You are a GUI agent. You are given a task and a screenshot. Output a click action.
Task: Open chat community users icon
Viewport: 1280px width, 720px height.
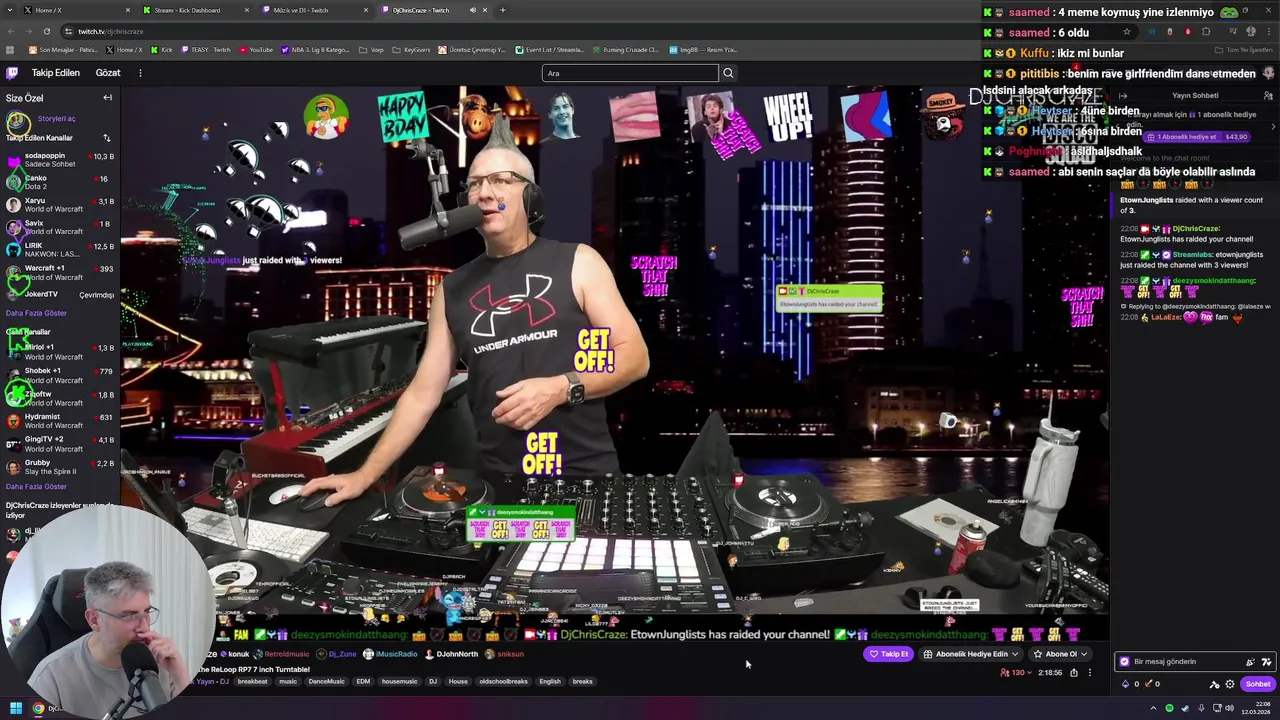pos(1268,96)
